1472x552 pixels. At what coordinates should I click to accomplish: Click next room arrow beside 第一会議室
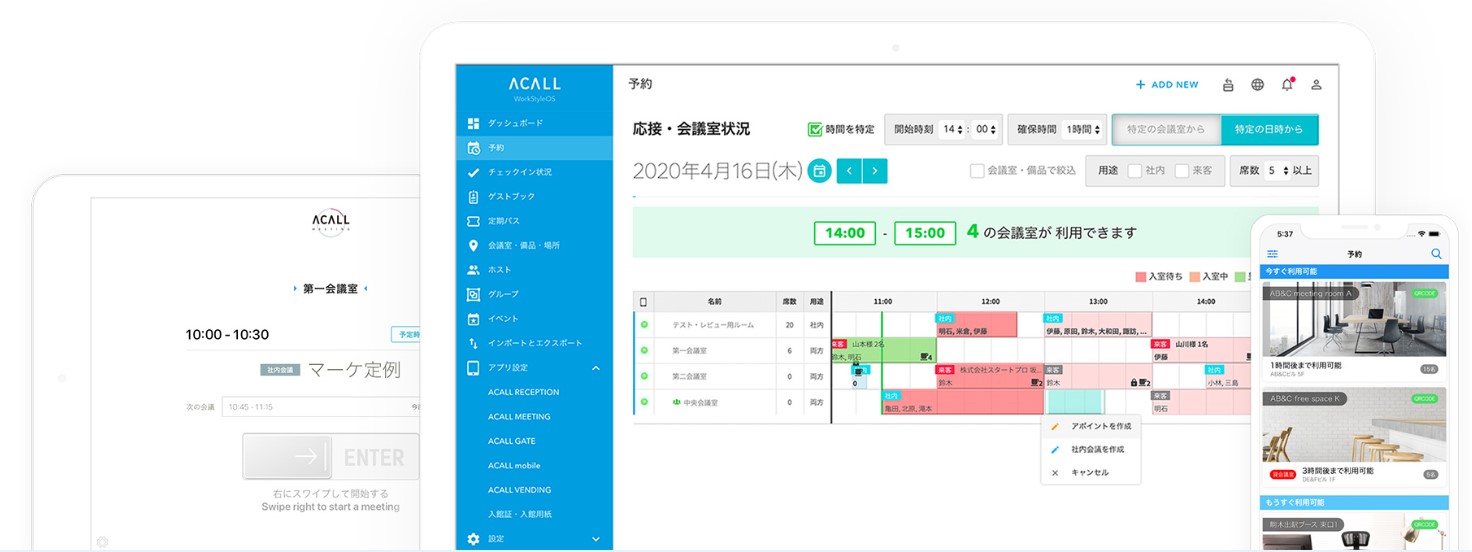(365, 289)
